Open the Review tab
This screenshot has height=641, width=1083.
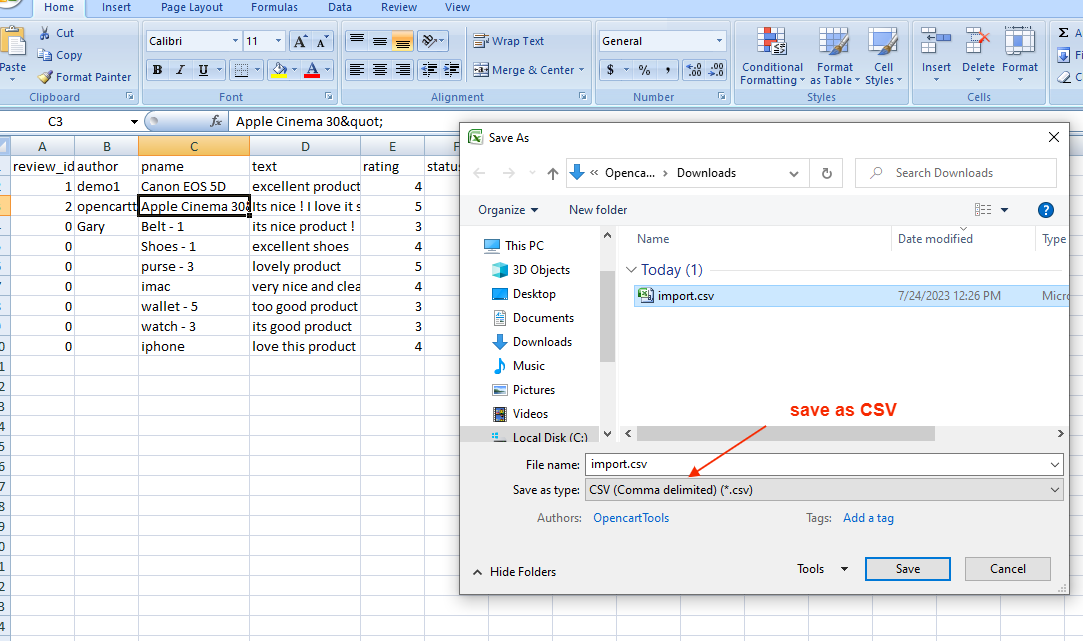click(x=399, y=8)
